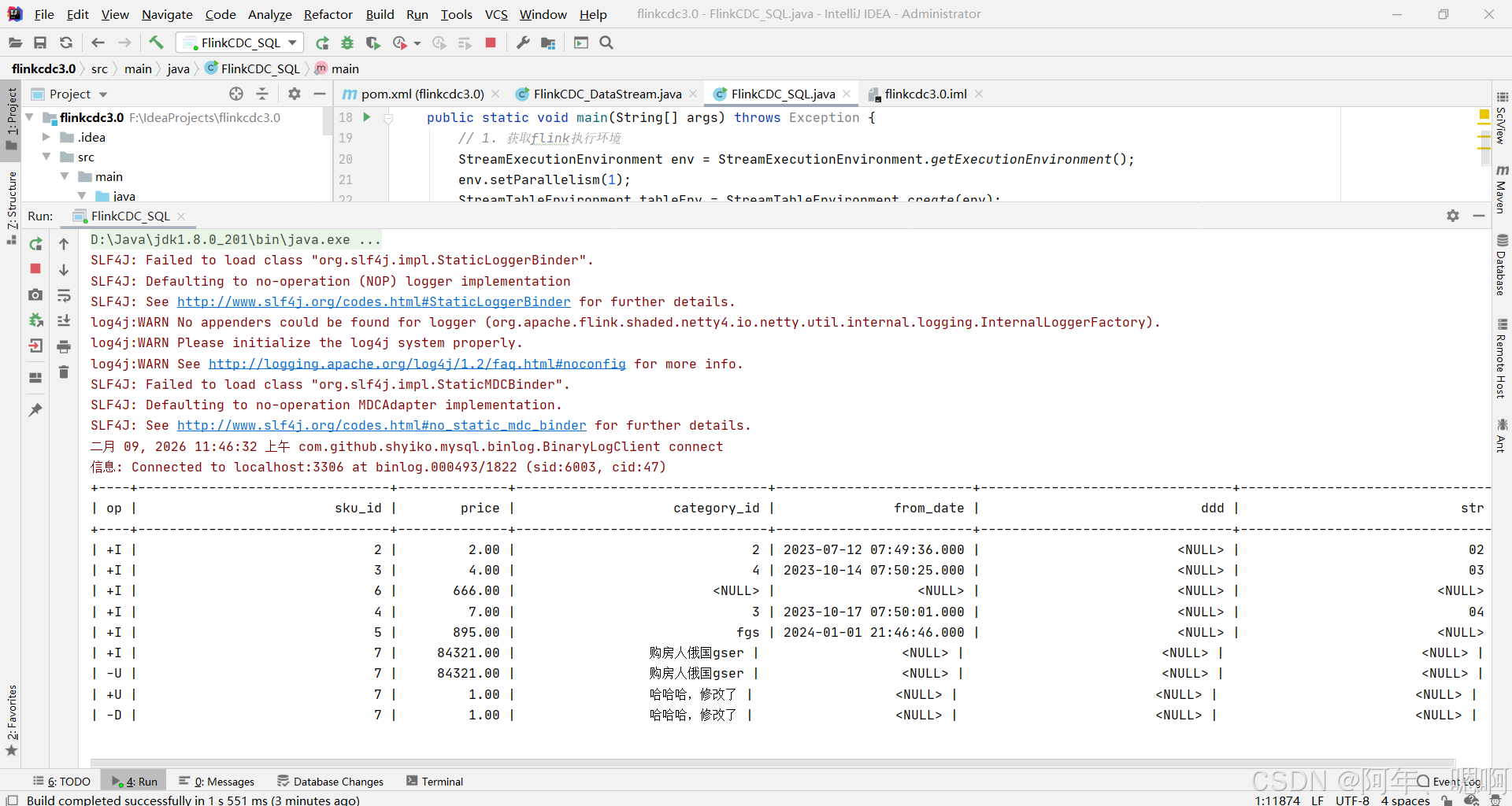This screenshot has width=1512, height=806.
Task: Close the FlinkCDC_SQL.java editor tab
Action: tap(847, 94)
